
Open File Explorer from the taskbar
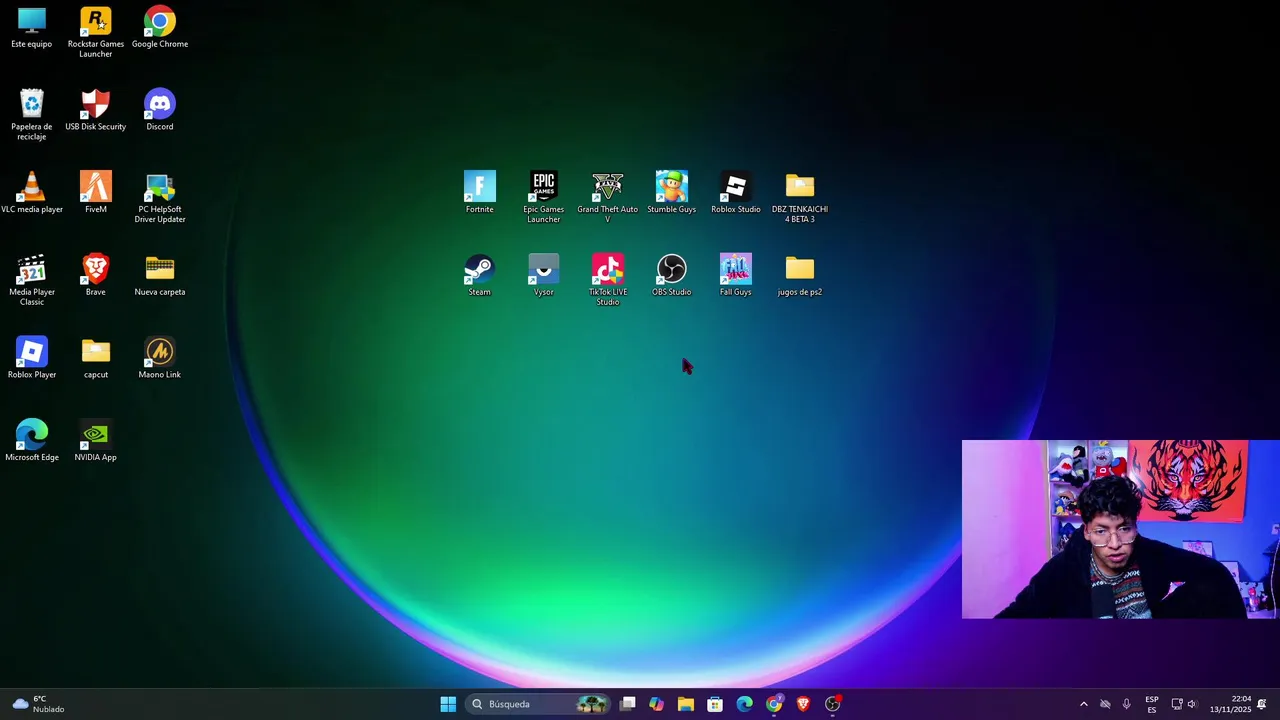(x=686, y=704)
